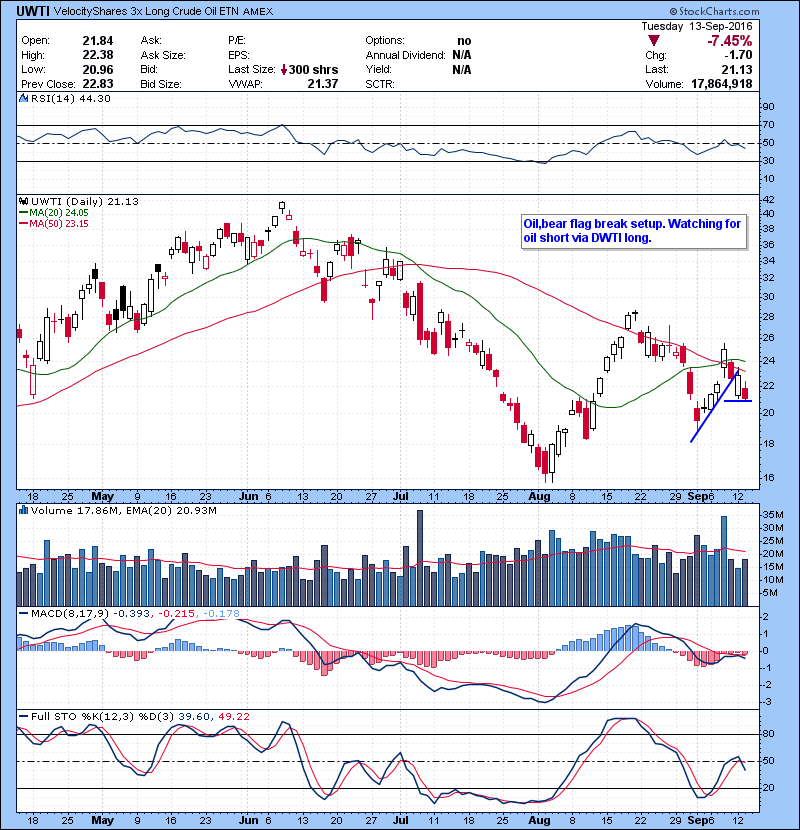Screen dimensions: 800x830
Task: Click the UWTI ticker symbol in the header
Action: click(33, 11)
